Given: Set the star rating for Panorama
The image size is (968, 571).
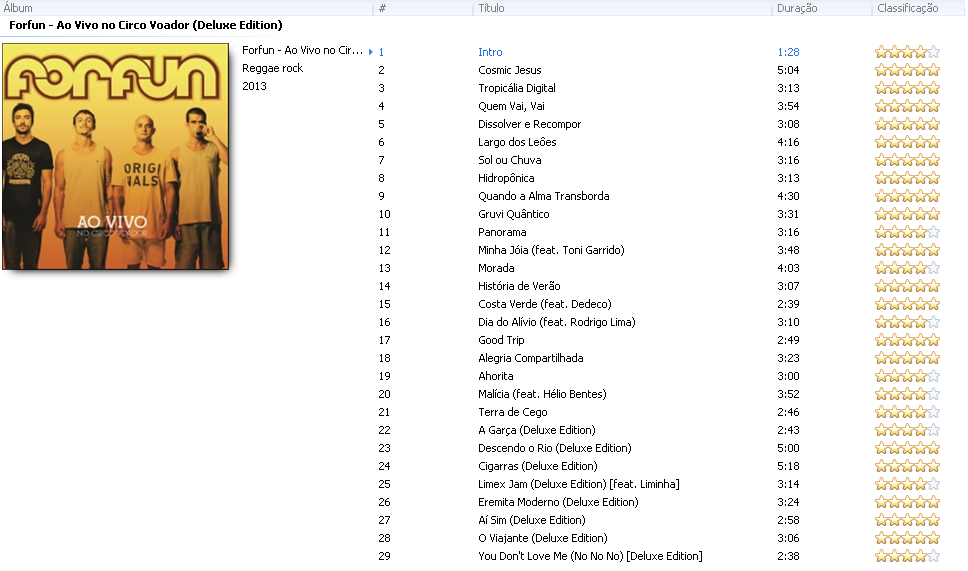Looking at the screenshot, I should coord(908,232).
